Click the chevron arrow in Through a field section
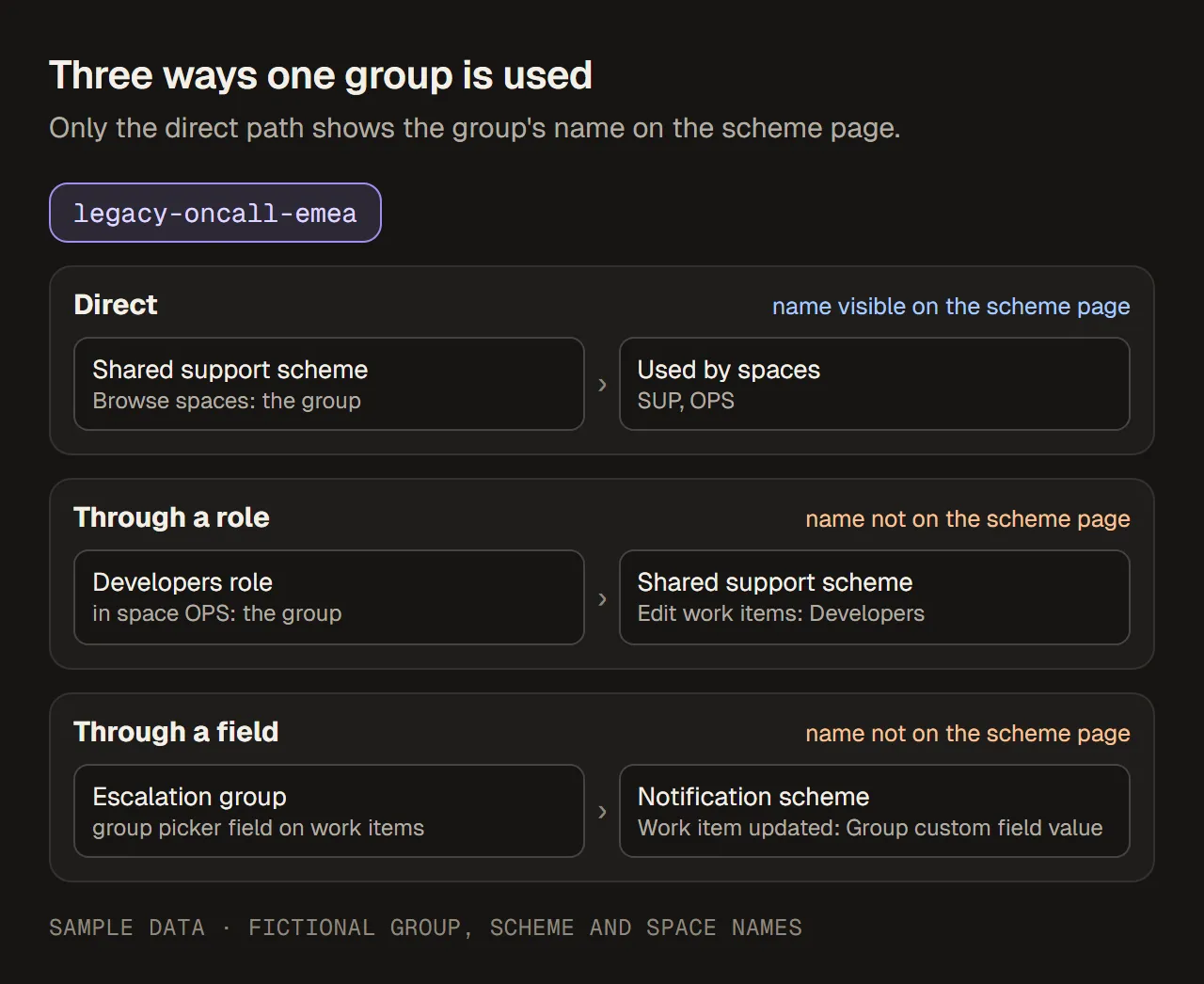The height and width of the screenshot is (984, 1204). pos(602,812)
